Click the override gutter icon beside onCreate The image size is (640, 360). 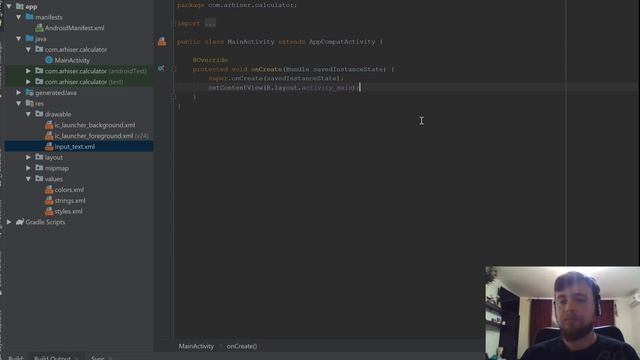pos(161,68)
